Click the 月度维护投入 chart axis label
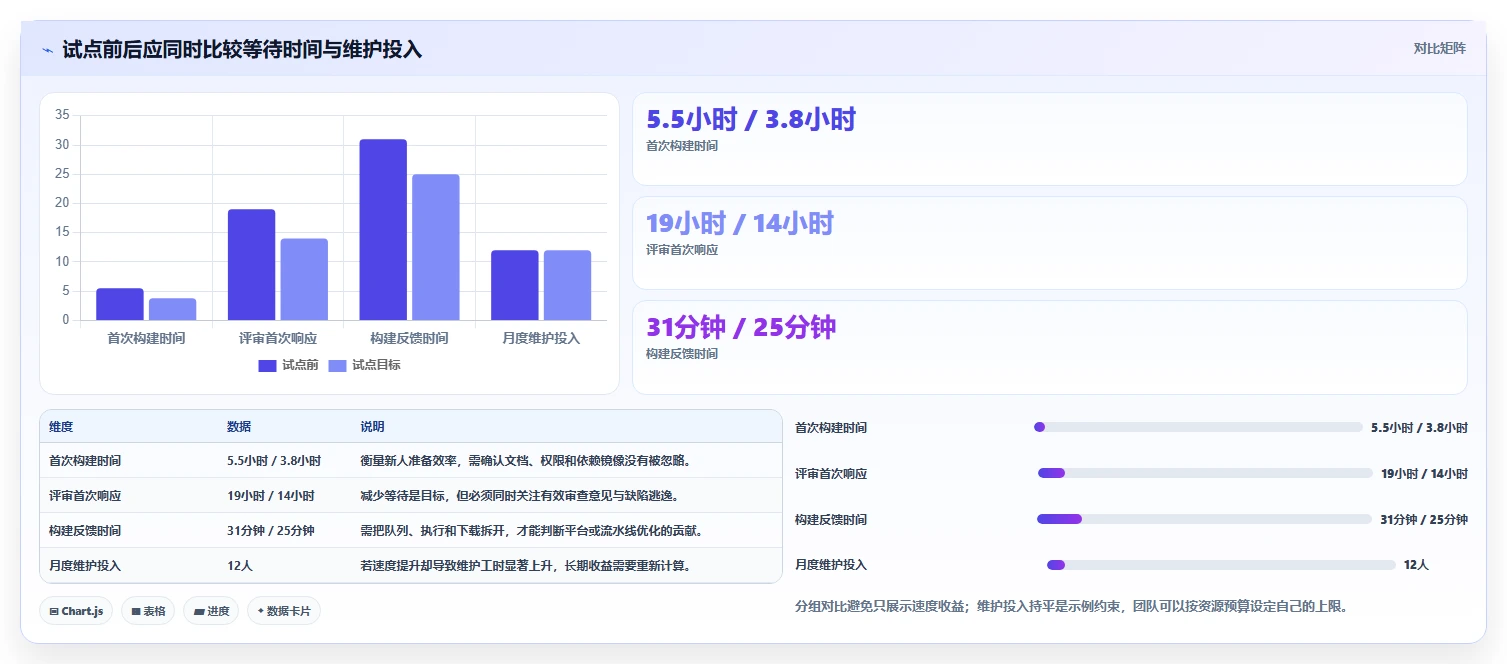 (541, 338)
